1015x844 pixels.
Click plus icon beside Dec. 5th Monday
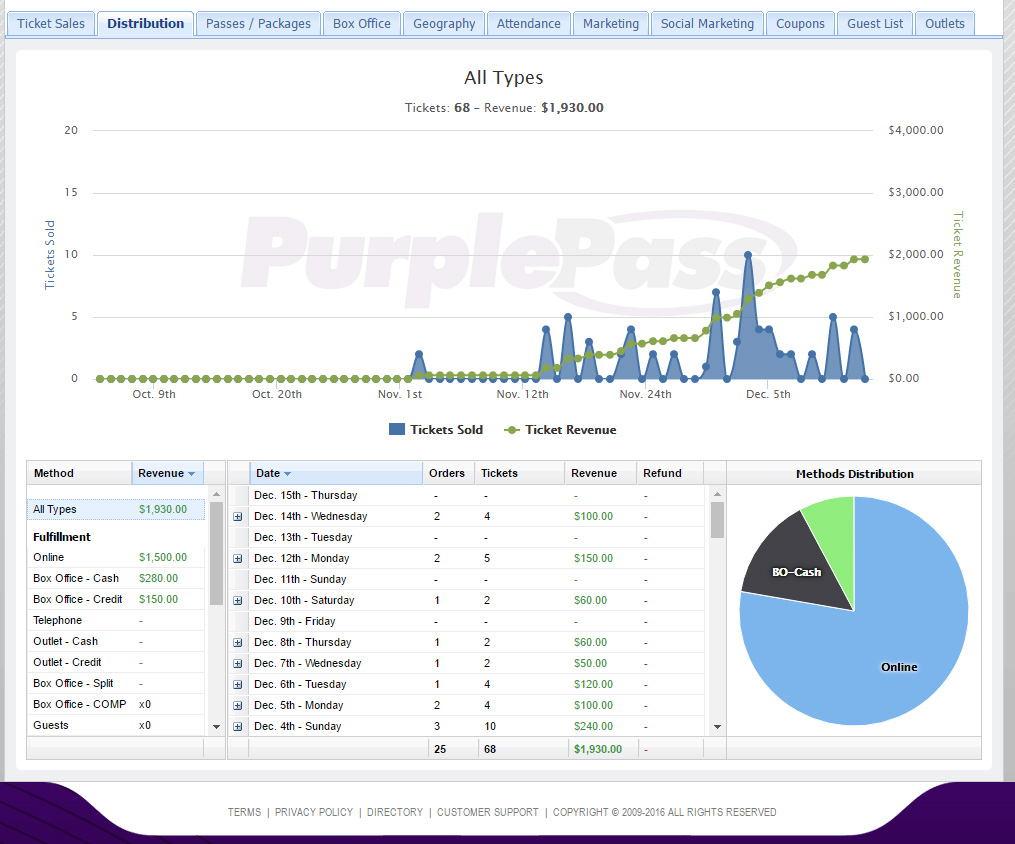(x=238, y=705)
